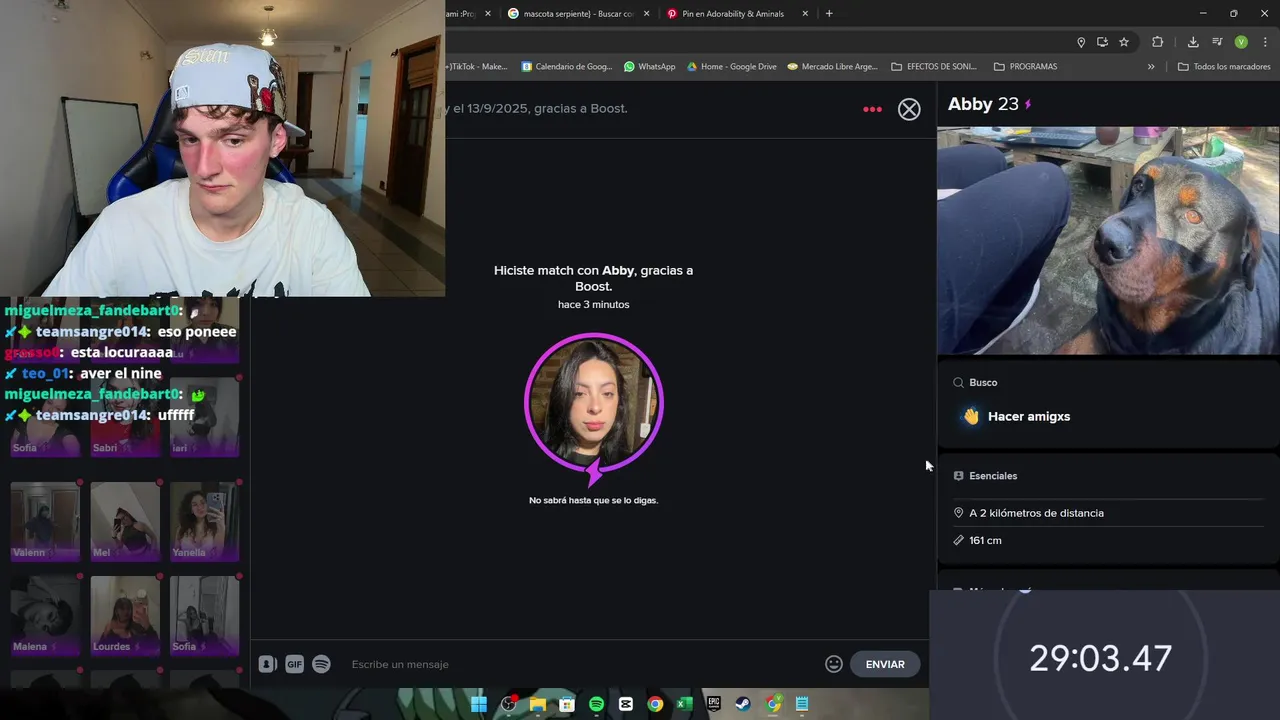Open Notepad from the taskbar
1280x720 pixels.
802,704
